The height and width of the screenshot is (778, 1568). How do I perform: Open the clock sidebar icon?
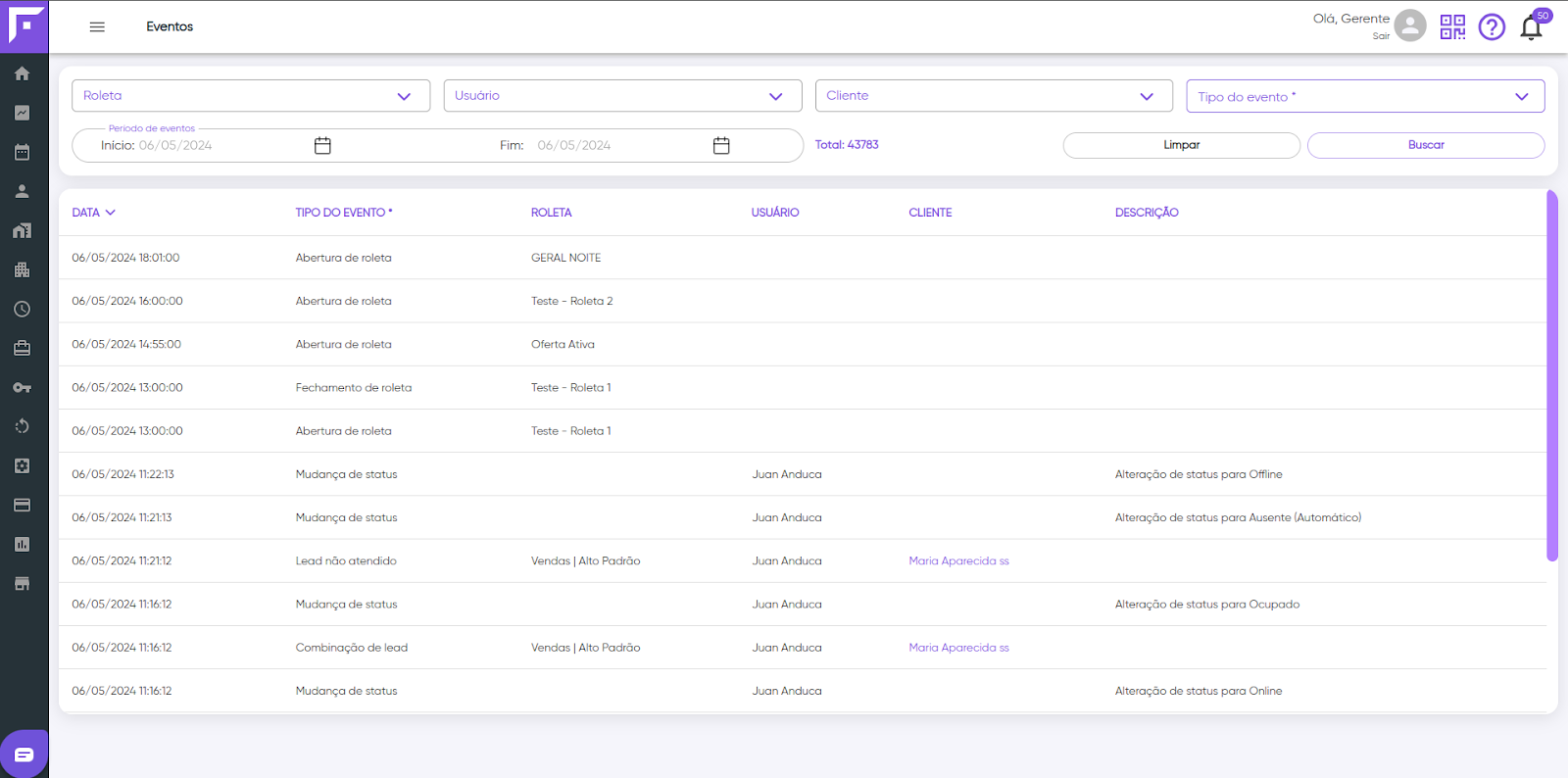pos(22,309)
